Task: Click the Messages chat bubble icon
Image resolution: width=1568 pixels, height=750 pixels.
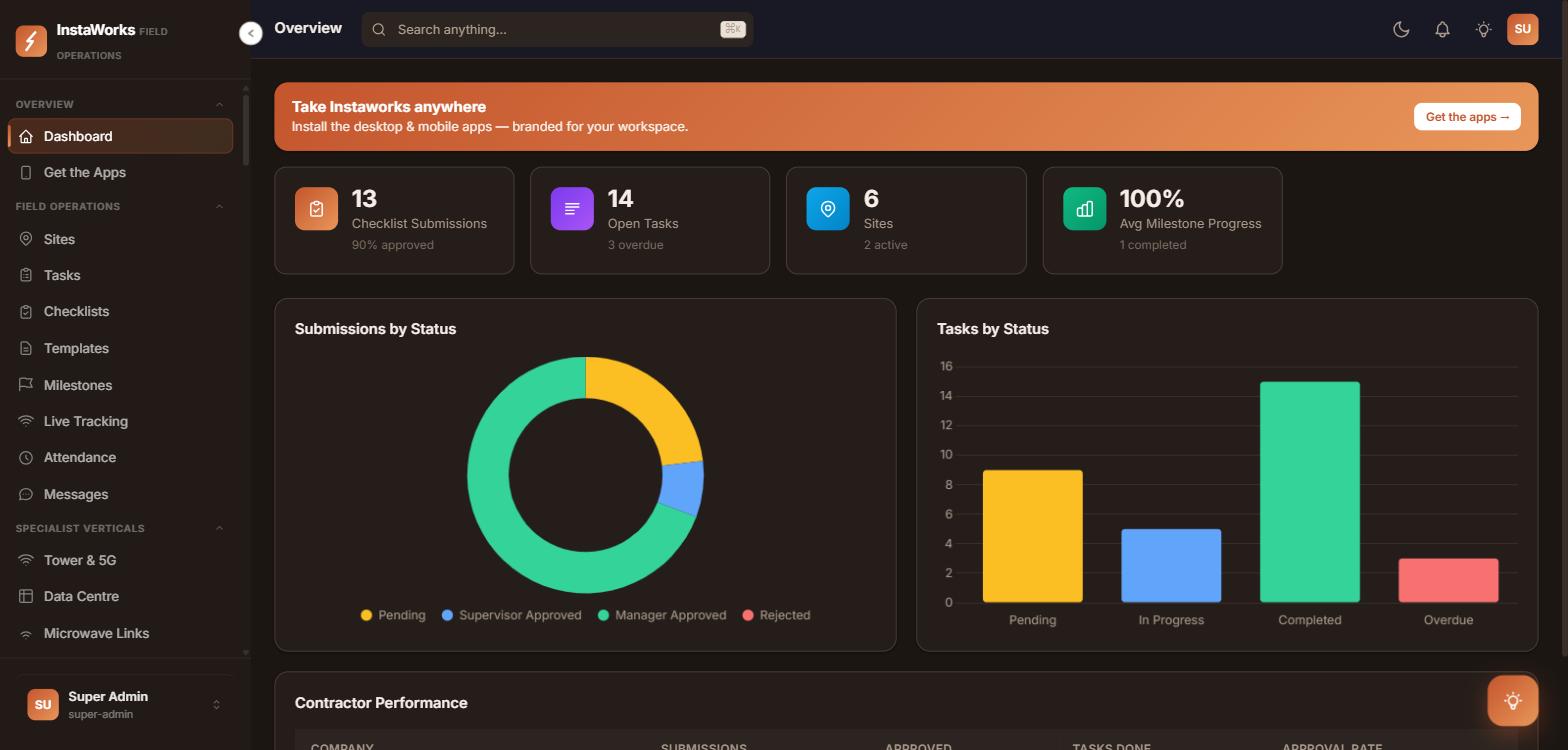Action: (26, 494)
